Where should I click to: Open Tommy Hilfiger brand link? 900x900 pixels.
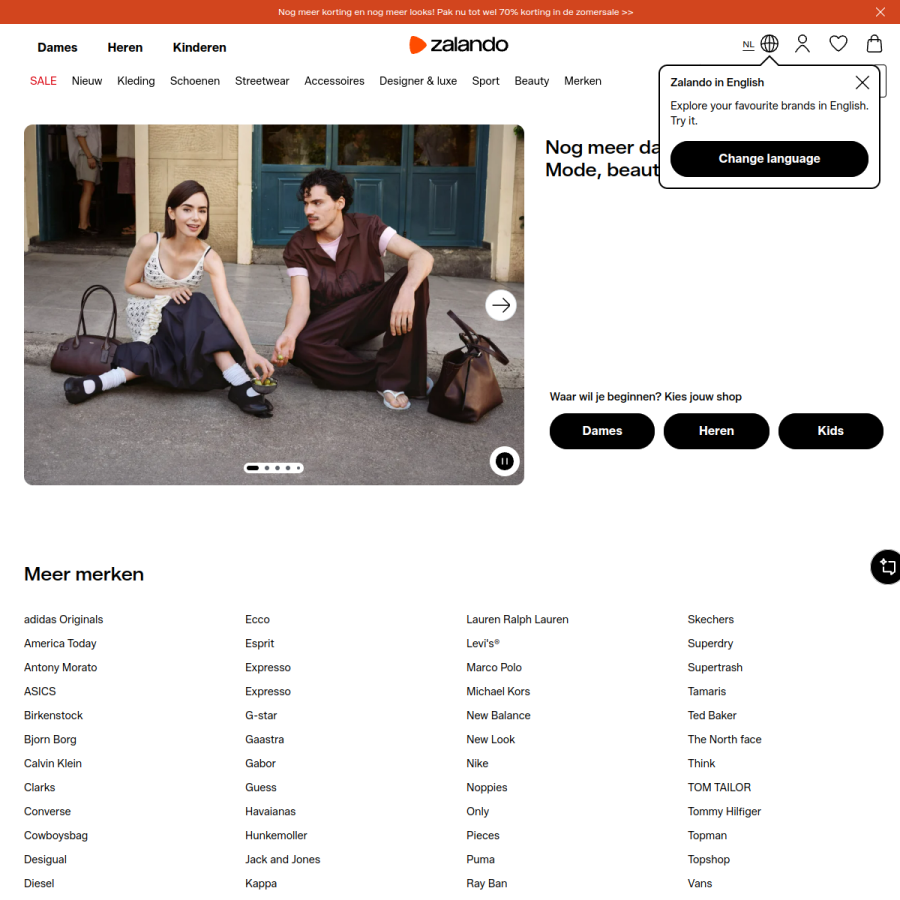(724, 812)
